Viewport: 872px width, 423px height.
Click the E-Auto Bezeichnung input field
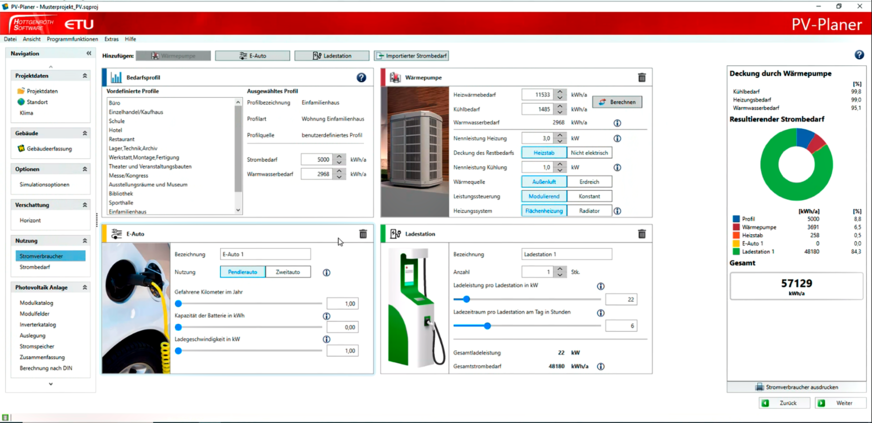coord(265,254)
